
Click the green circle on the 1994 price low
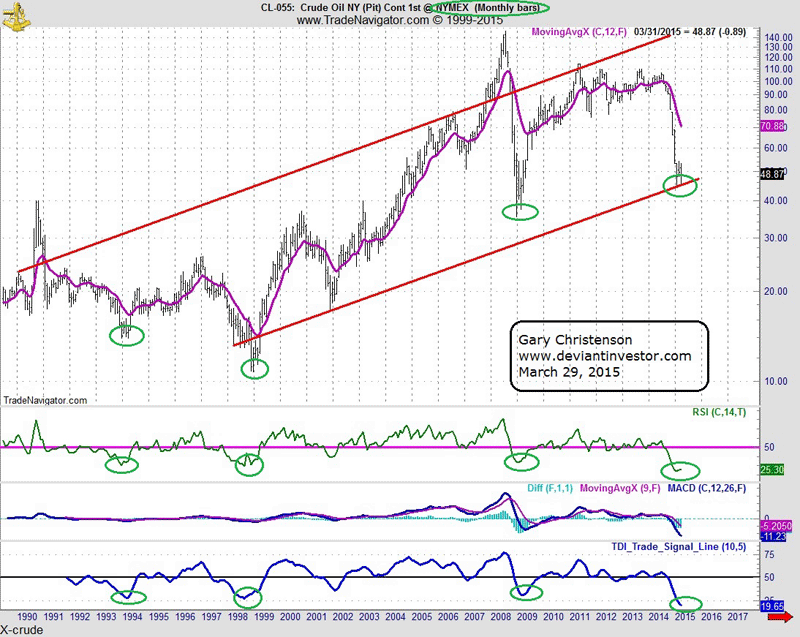click(126, 335)
